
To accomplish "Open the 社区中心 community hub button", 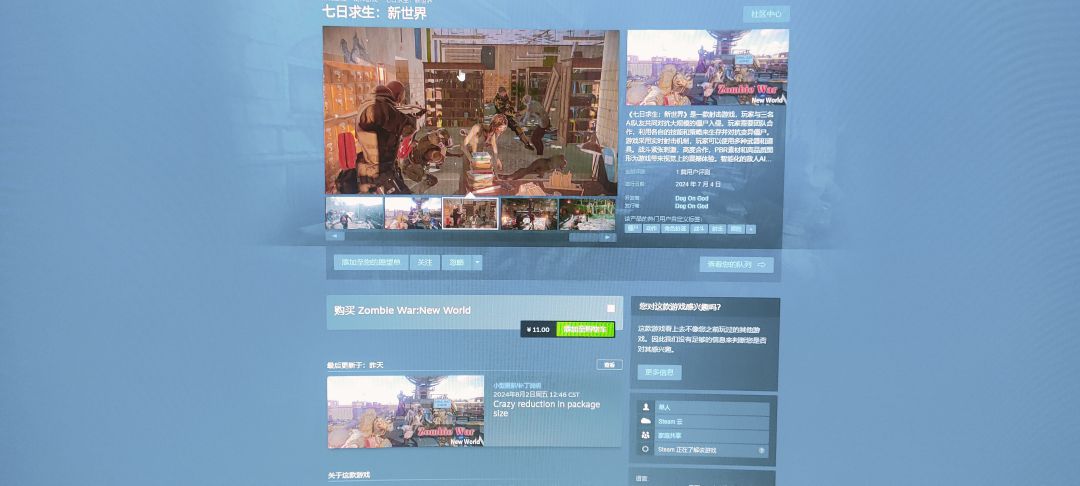I will 766,14.
